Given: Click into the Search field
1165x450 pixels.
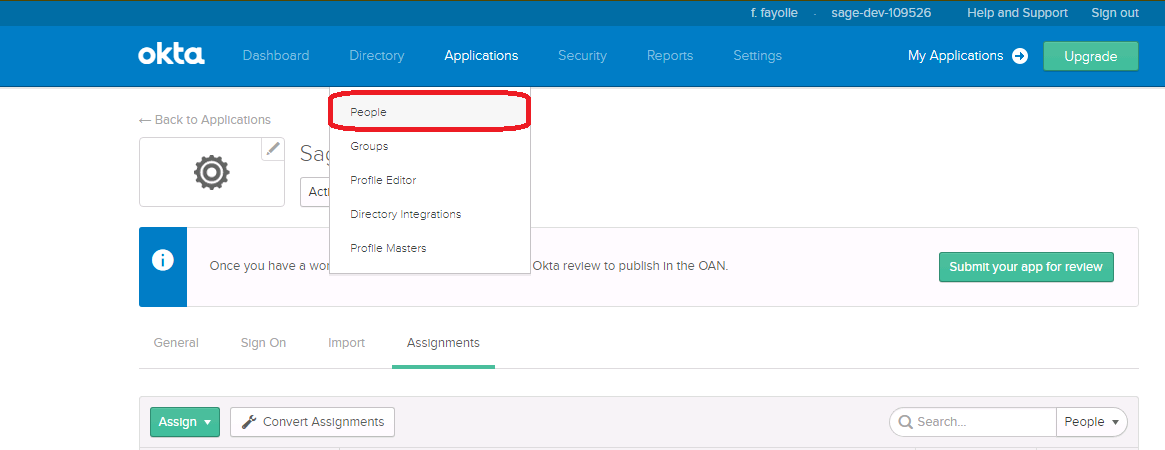Looking at the screenshot, I should (973, 422).
